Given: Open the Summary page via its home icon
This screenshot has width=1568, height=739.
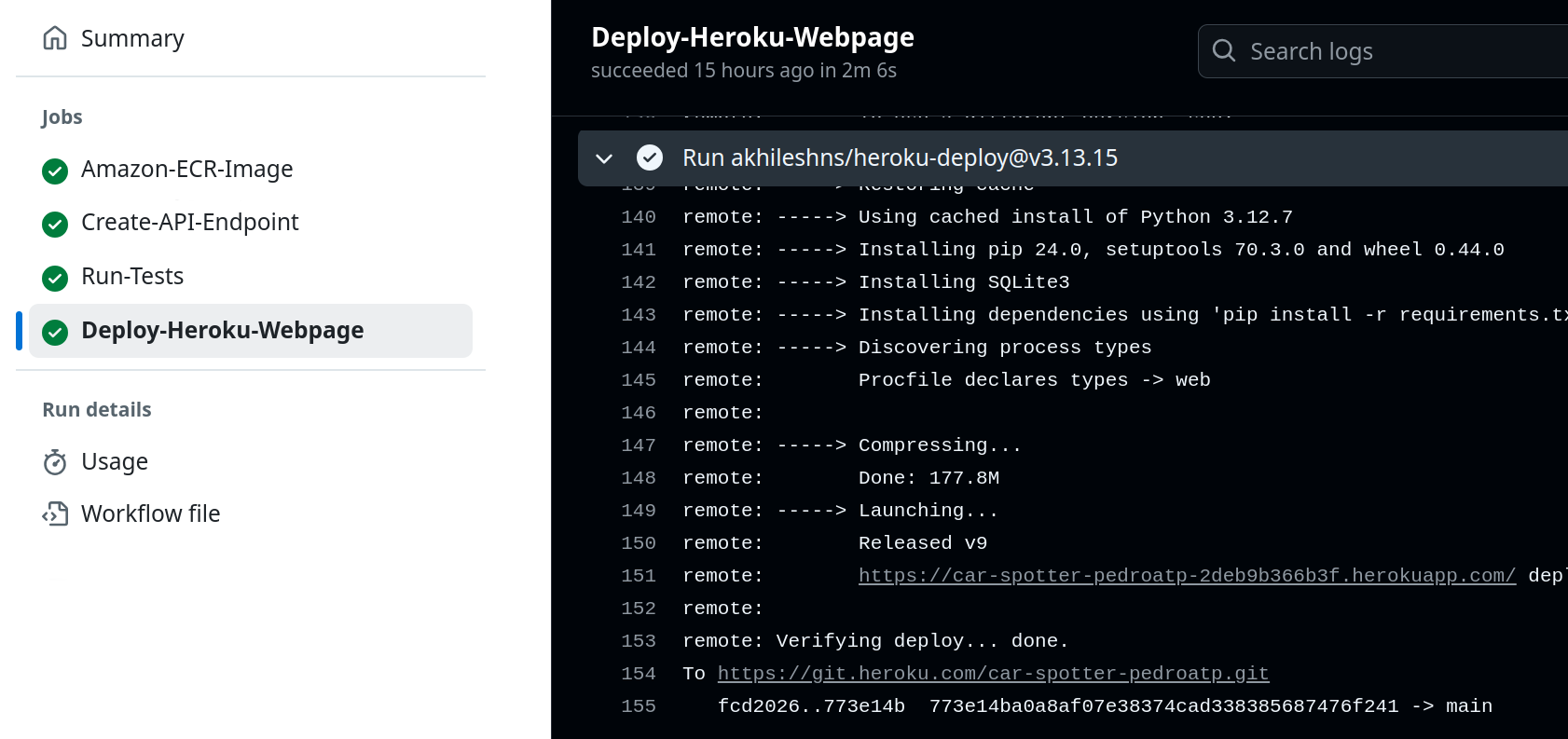Looking at the screenshot, I should click(55, 38).
